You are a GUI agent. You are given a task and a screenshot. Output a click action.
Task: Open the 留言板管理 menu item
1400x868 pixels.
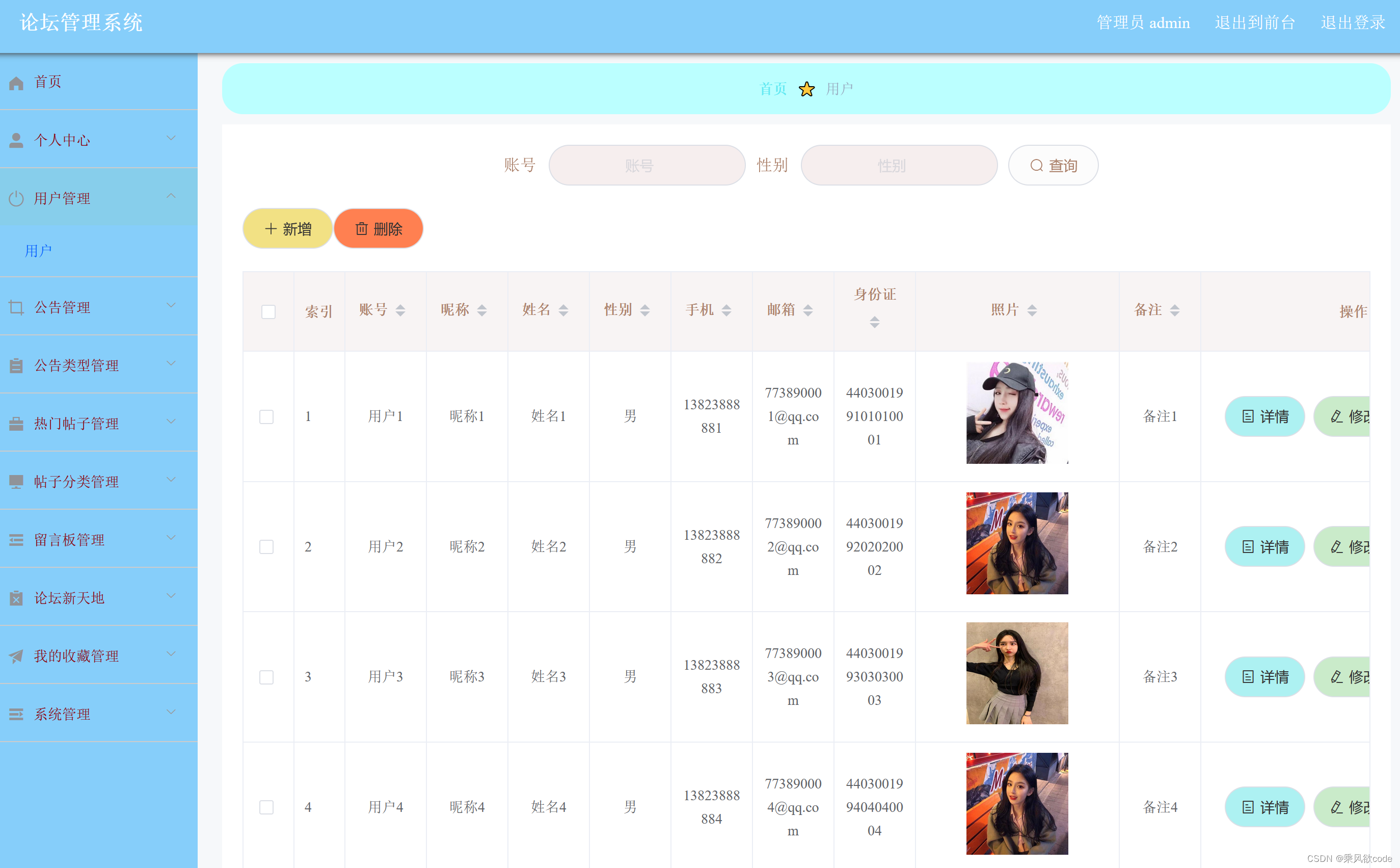(x=69, y=540)
